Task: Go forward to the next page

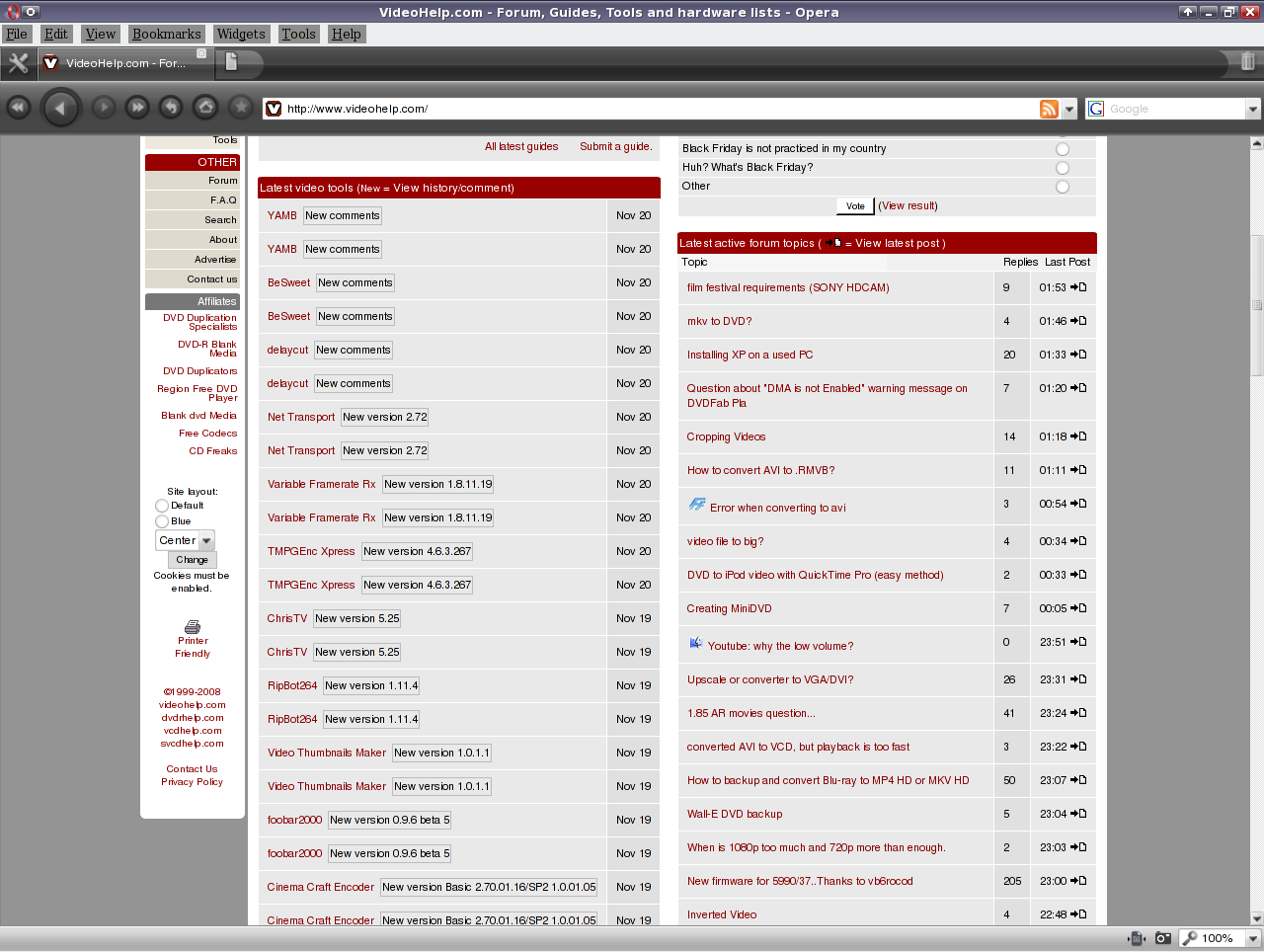Action: (104, 108)
